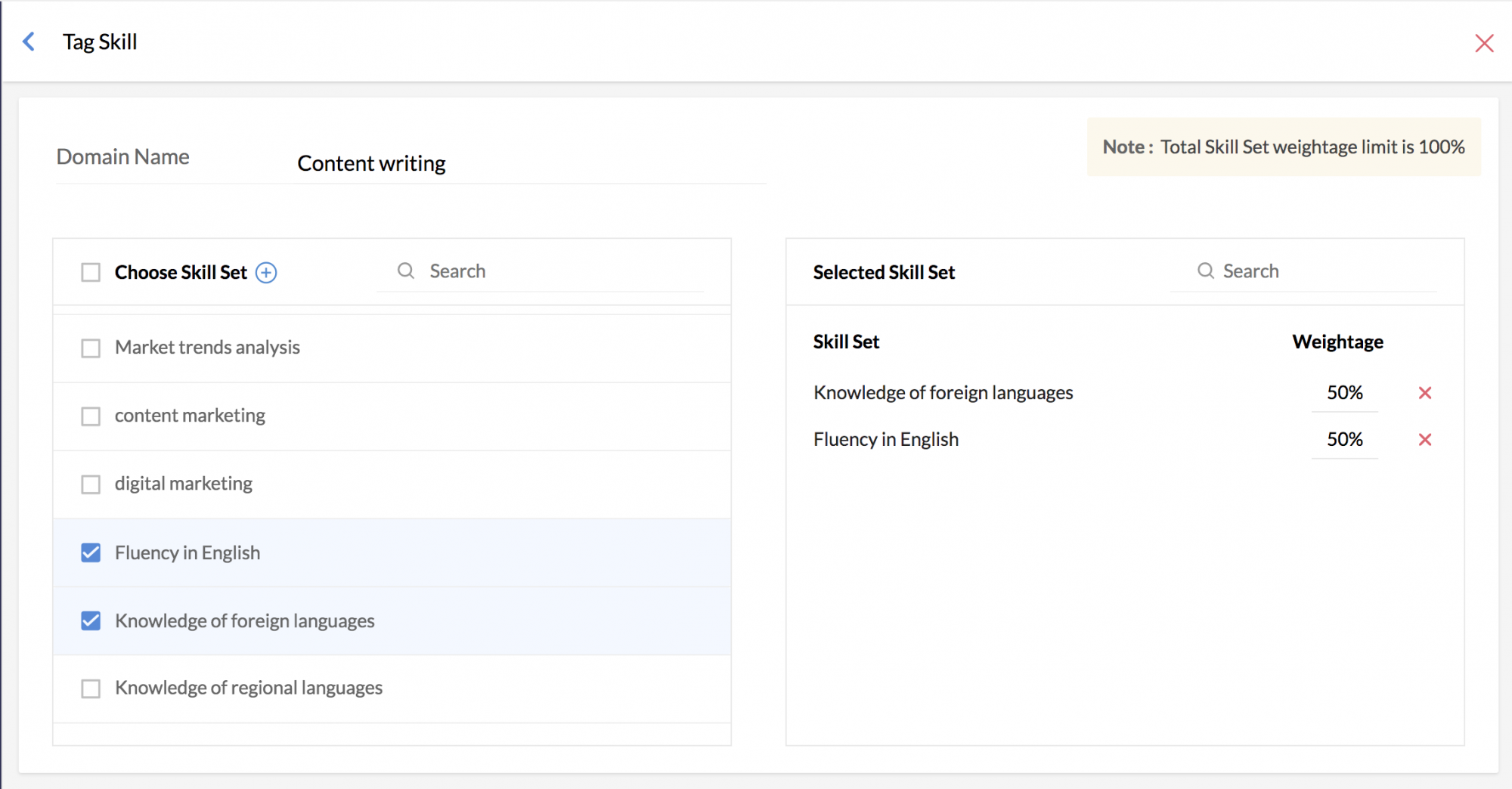Click Fluency in English in the selected list
The image size is (1512, 789).
click(x=886, y=440)
